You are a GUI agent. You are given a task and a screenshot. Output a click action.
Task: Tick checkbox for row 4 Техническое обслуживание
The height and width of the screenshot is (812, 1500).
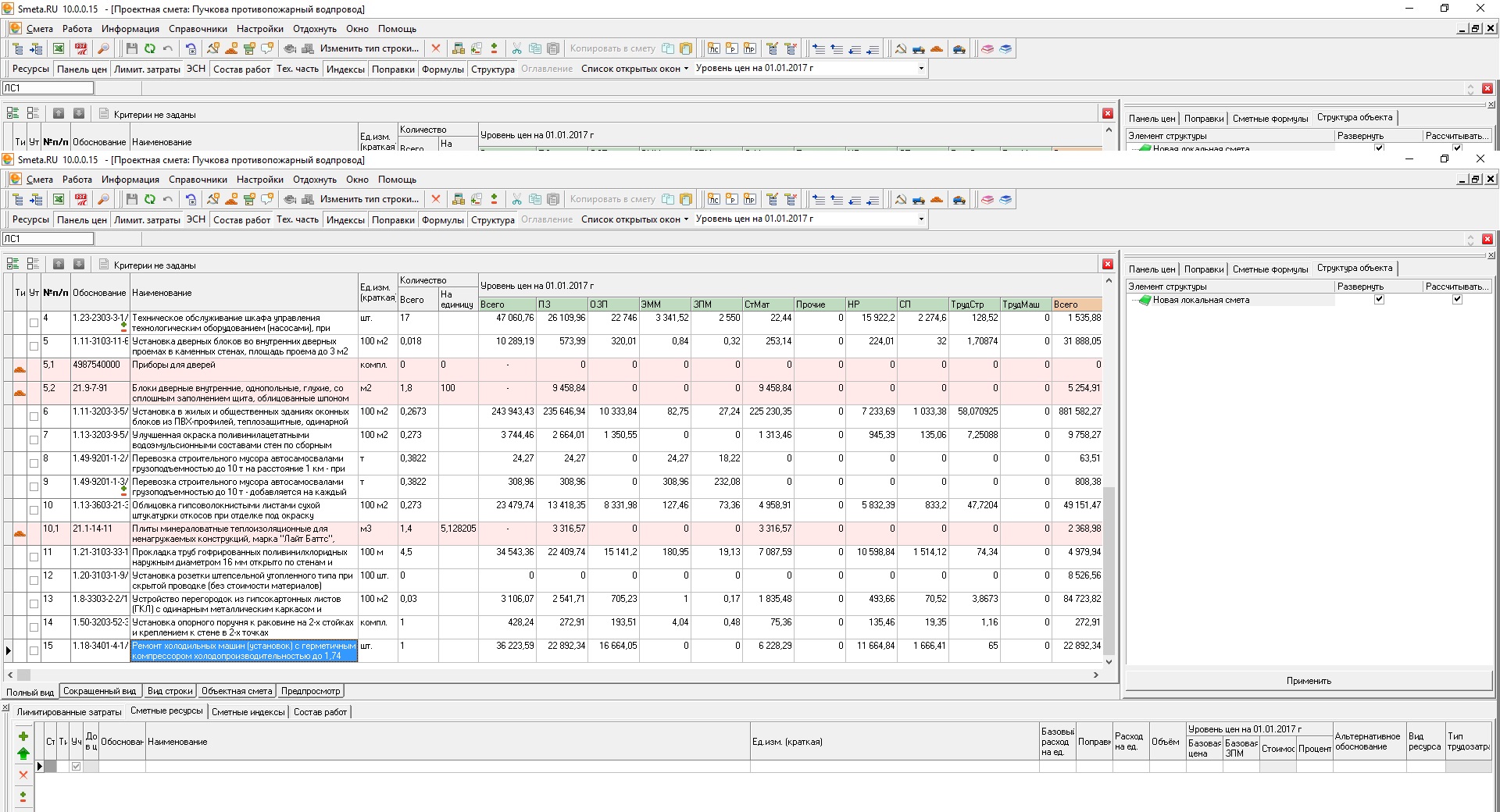[34, 322]
